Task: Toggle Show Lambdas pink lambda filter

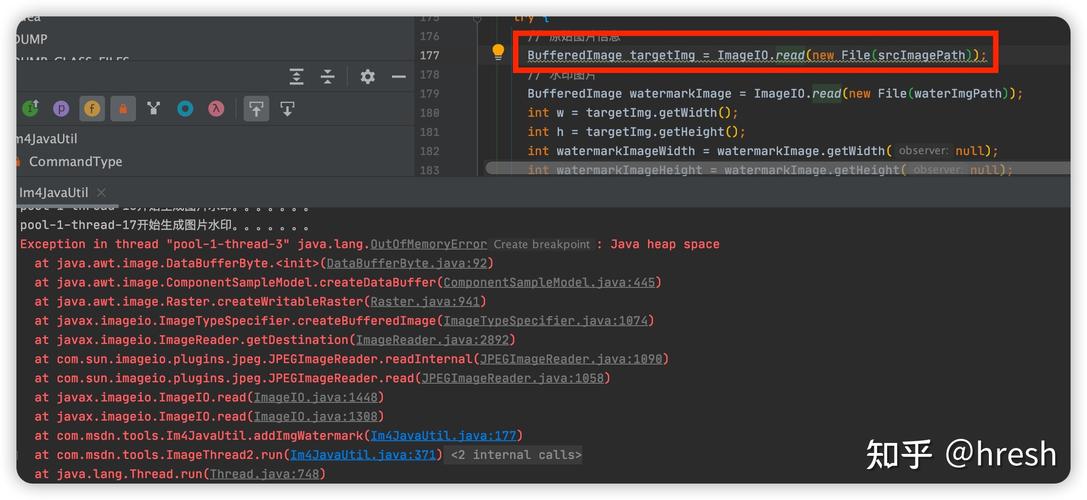Action: point(215,109)
